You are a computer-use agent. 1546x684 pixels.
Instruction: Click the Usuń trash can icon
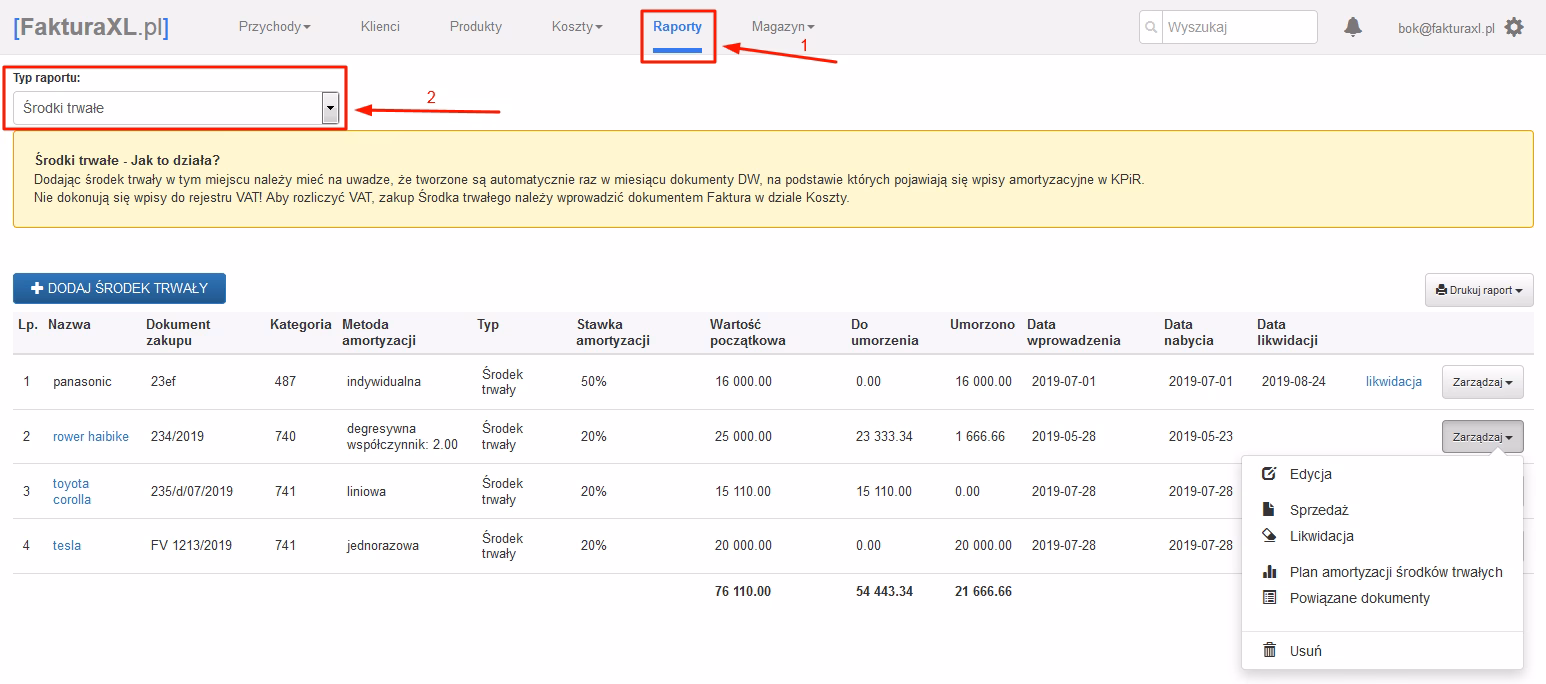pyautogui.click(x=1269, y=650)
